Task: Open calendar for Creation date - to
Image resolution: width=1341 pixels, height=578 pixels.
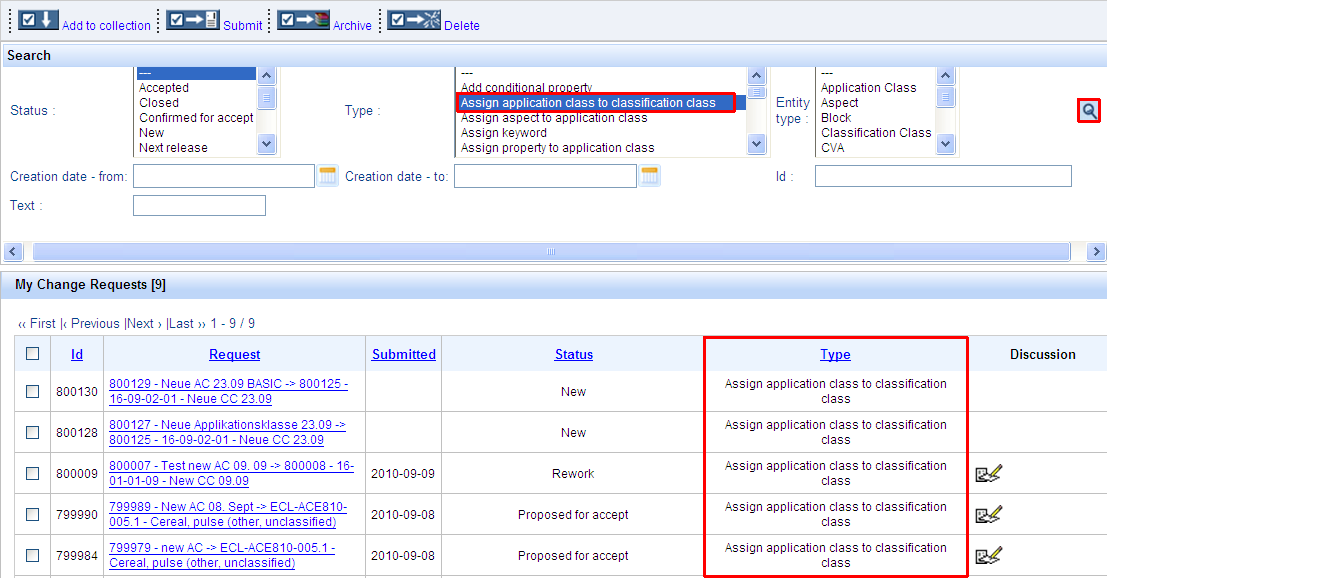Action: (x=650, y=177)
